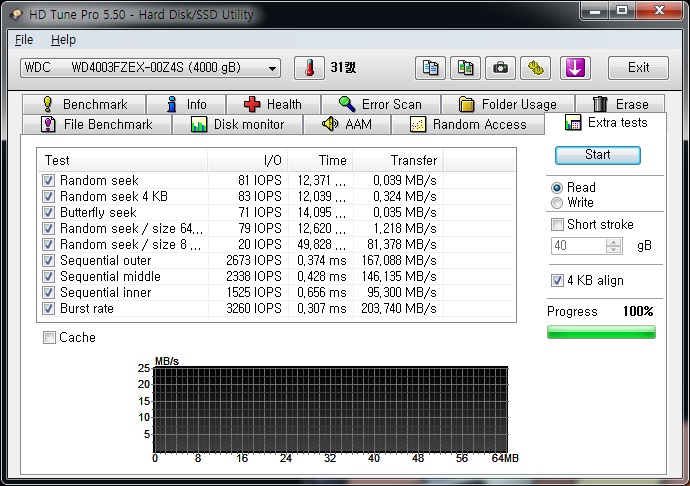Switch to the Disk monitor tab

pos(238,125)
